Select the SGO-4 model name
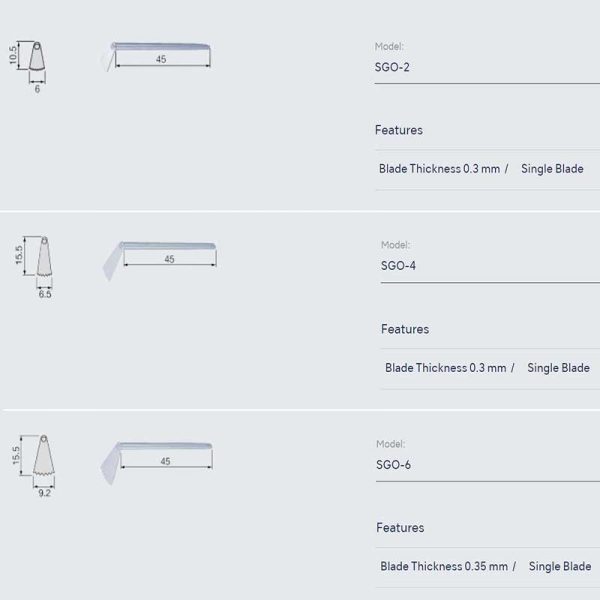 coord(398,266)
